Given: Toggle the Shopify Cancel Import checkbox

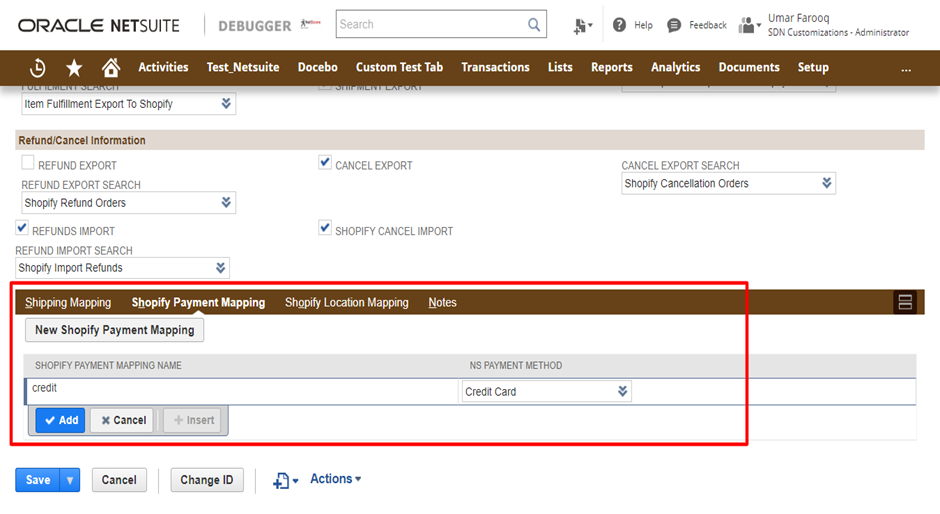Looking at the screenshot, I should coord(325,228).
